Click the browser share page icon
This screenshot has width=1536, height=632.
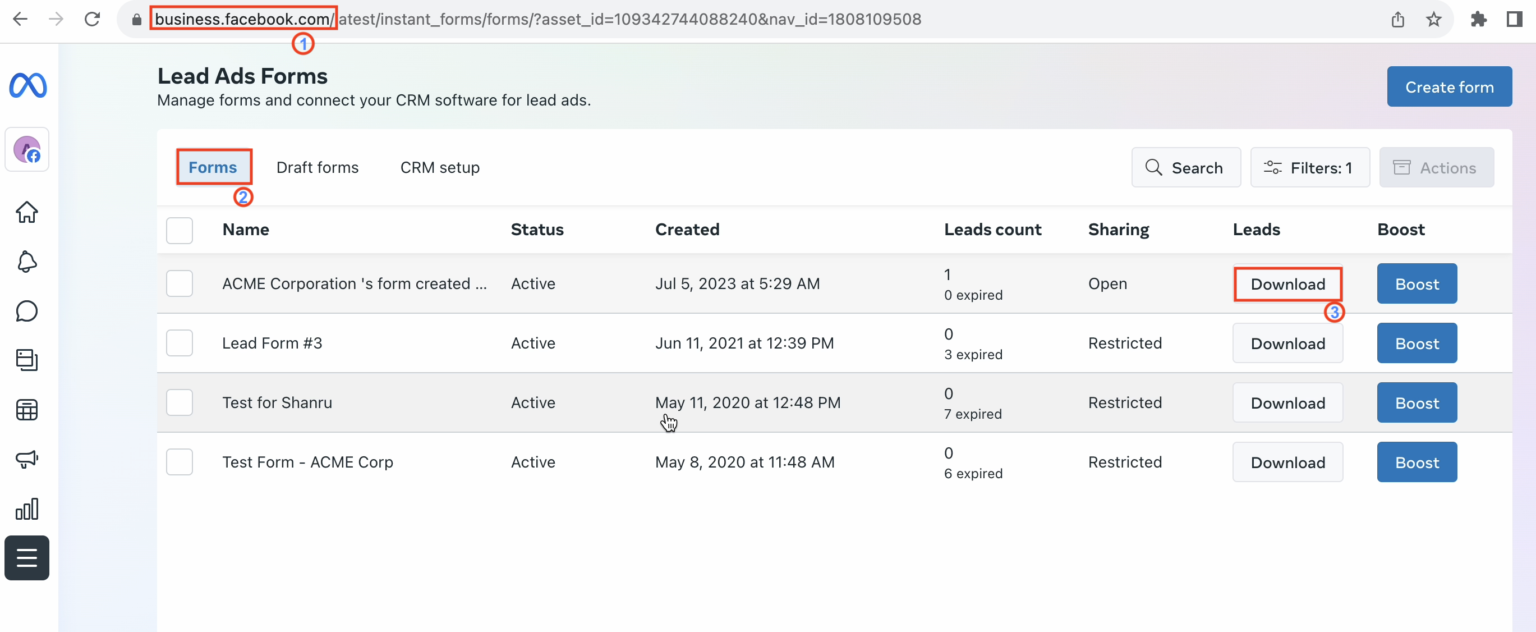(1398, 19)
